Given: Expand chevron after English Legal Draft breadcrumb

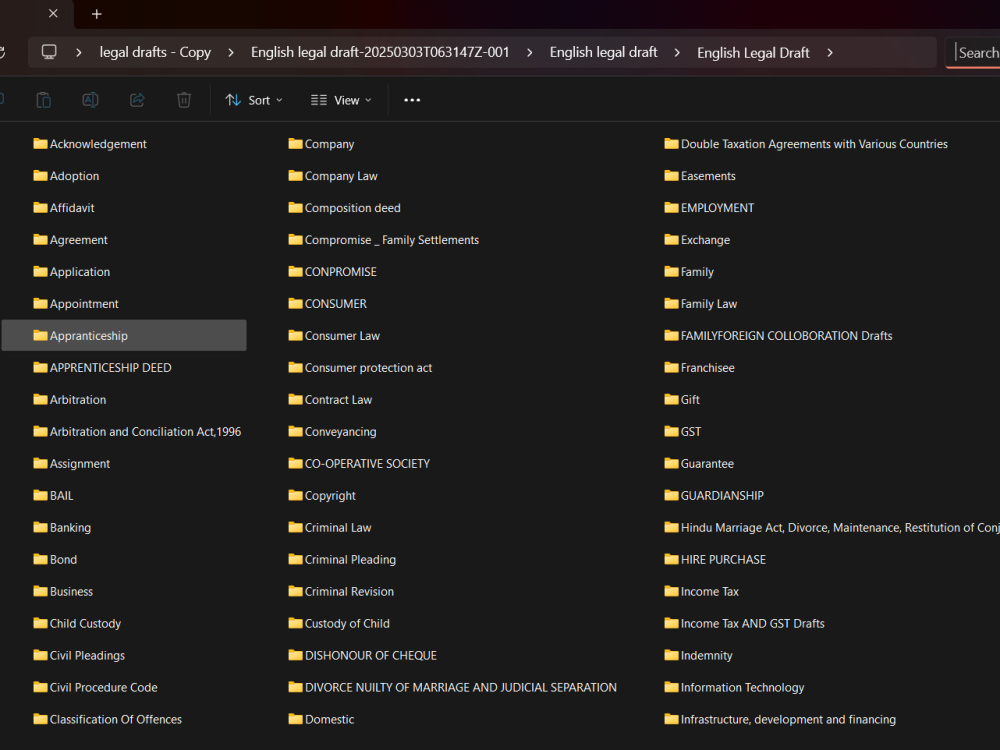Looking at the screenshot, I should tap(830, 52).
